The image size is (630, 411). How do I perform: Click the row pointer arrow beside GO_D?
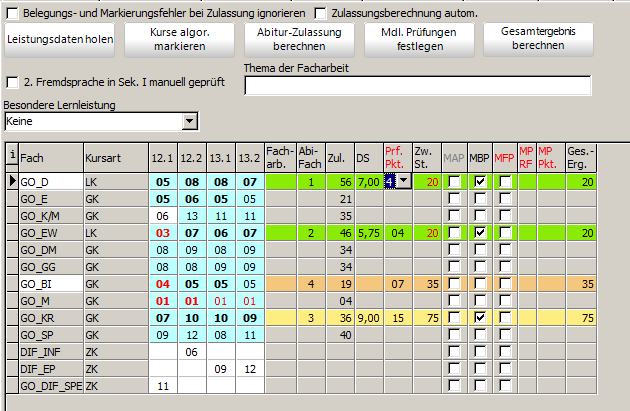tap(12, 182)
